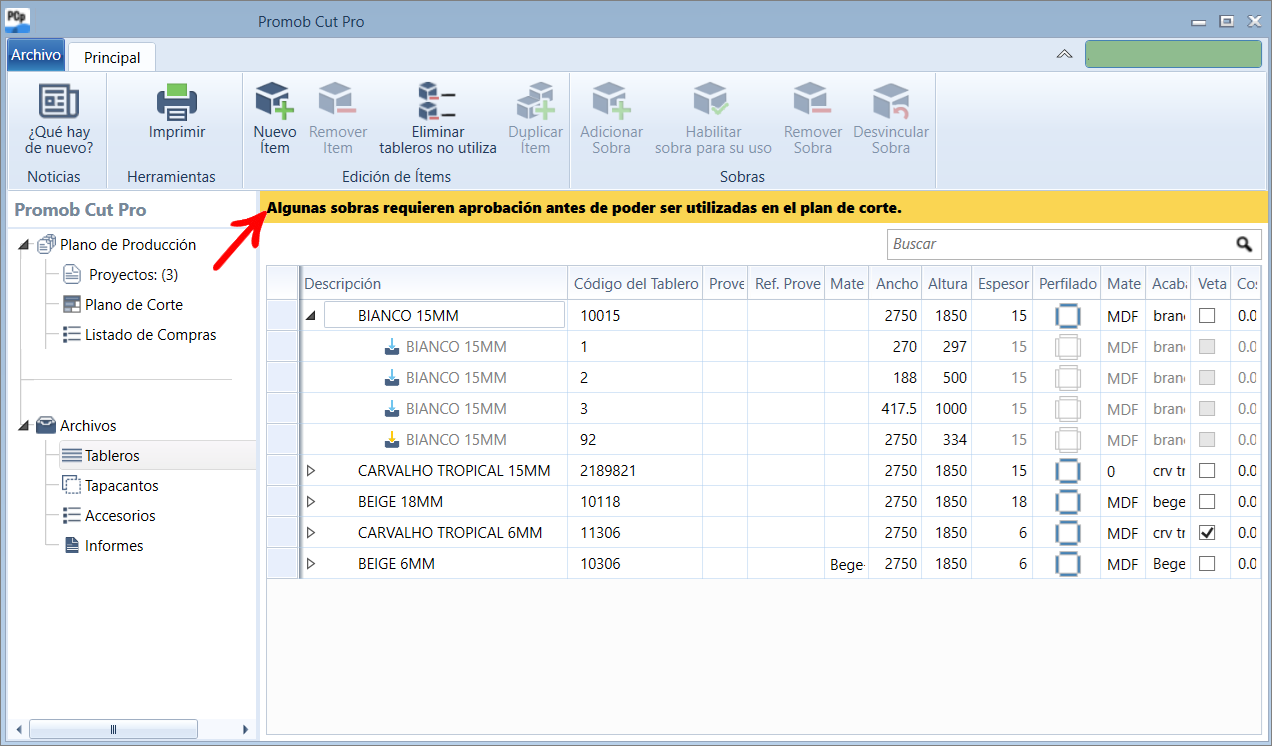Collapse the Archivos tree node

tap(24, 427)
